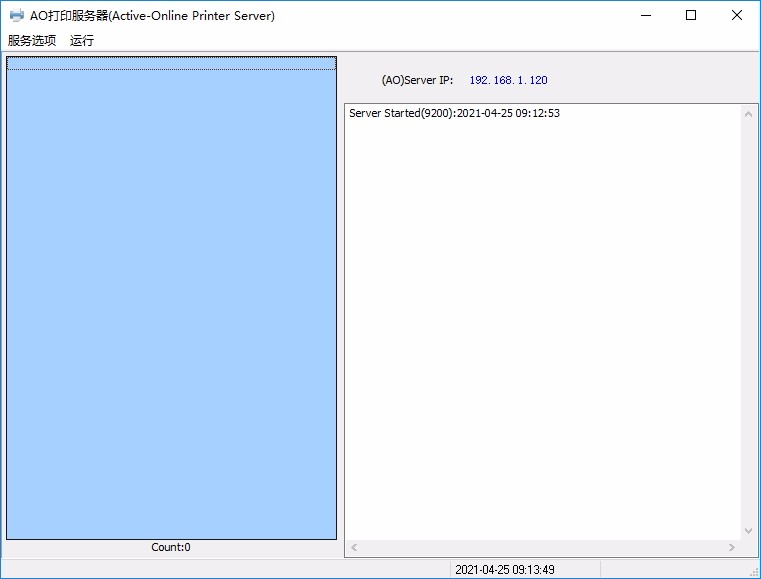Screen dimensions: 761x579
Task: Click the Server IP address 192.168.1.120
Action: pos(508,80)
